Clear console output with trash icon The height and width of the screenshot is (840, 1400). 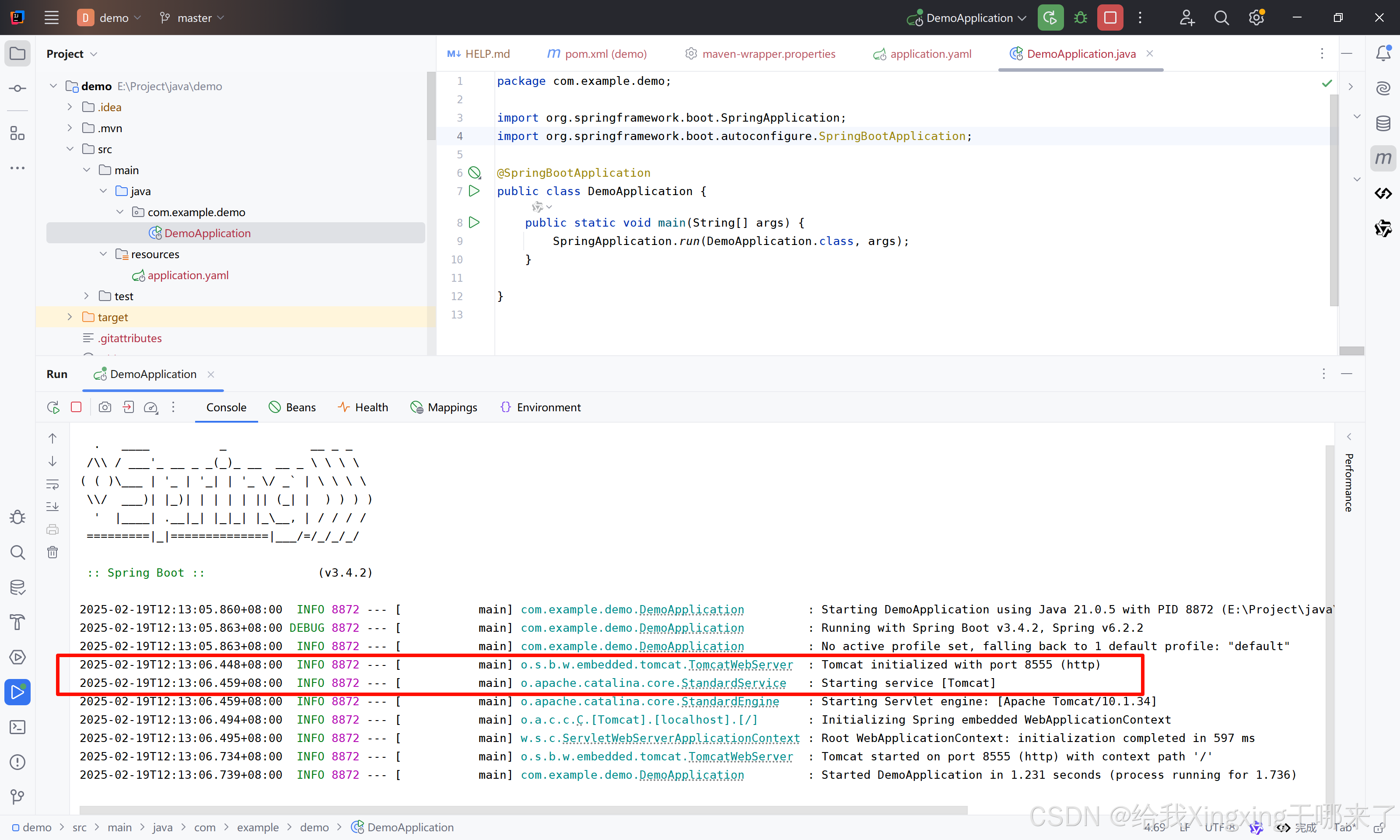coord(52,552)
